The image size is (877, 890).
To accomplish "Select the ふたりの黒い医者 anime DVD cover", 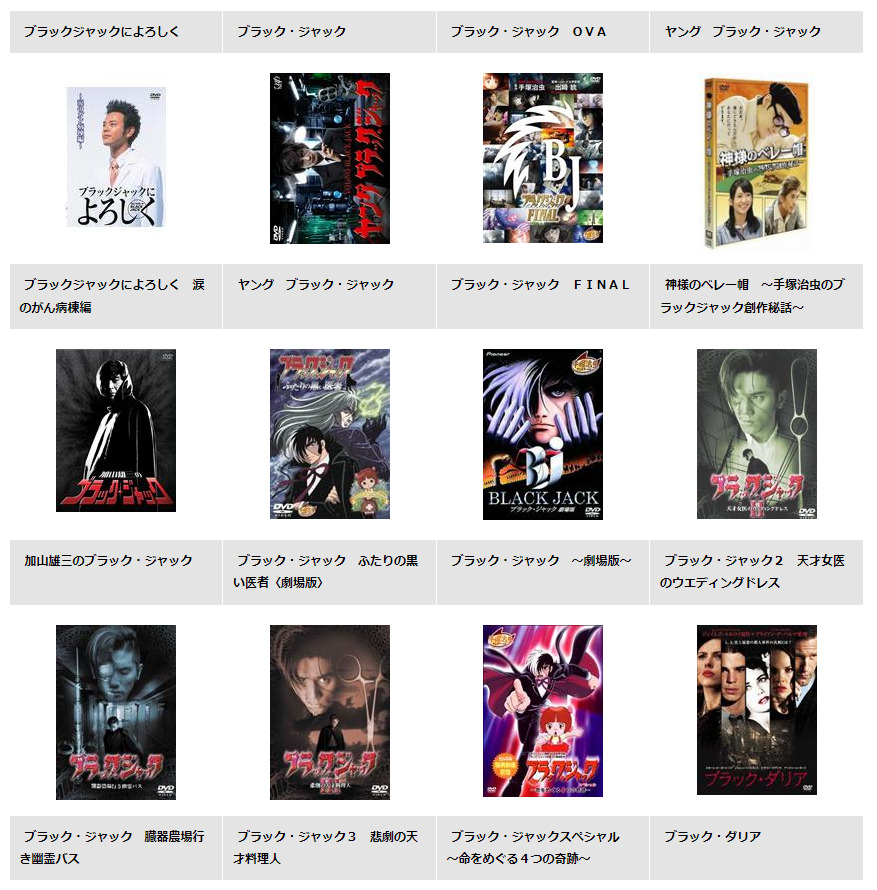I will tap(330, 434).
